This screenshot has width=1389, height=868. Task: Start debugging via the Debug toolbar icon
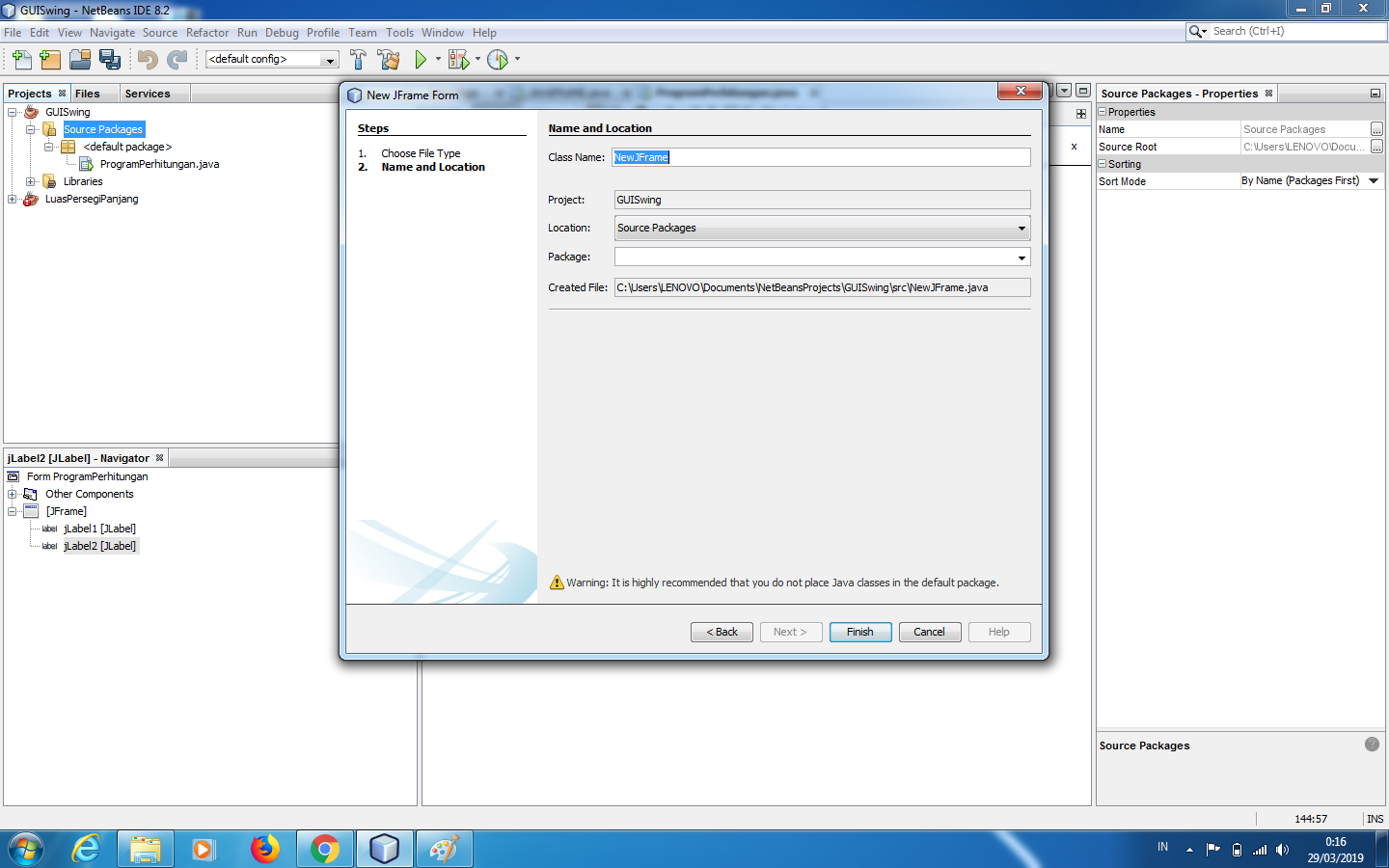coord(459,59)
